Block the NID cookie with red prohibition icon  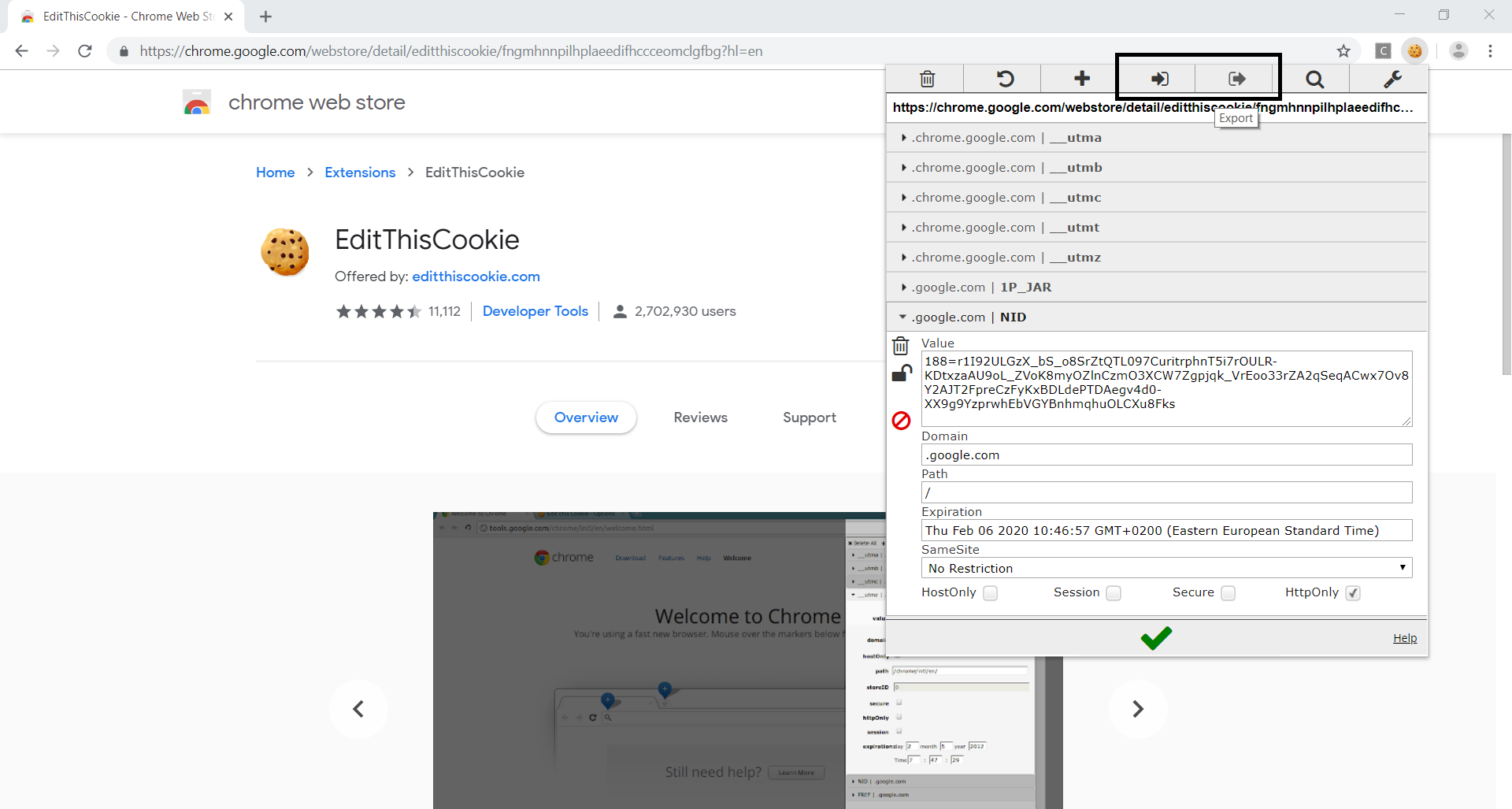pyautogui.click(x=901, y=421)
